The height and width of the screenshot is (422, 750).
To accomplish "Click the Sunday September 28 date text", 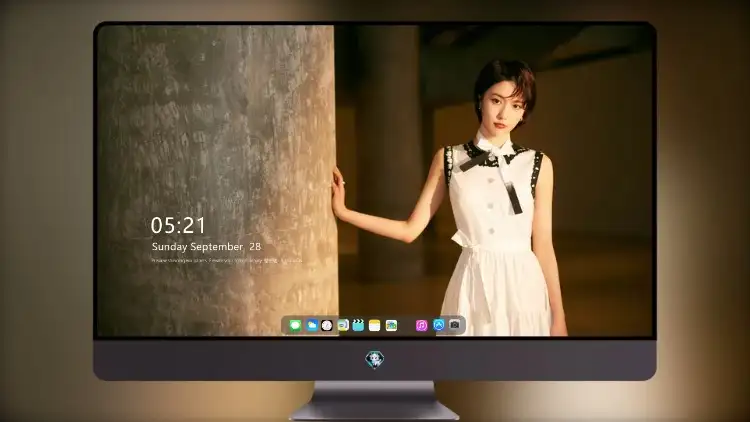I will (206, 246).
